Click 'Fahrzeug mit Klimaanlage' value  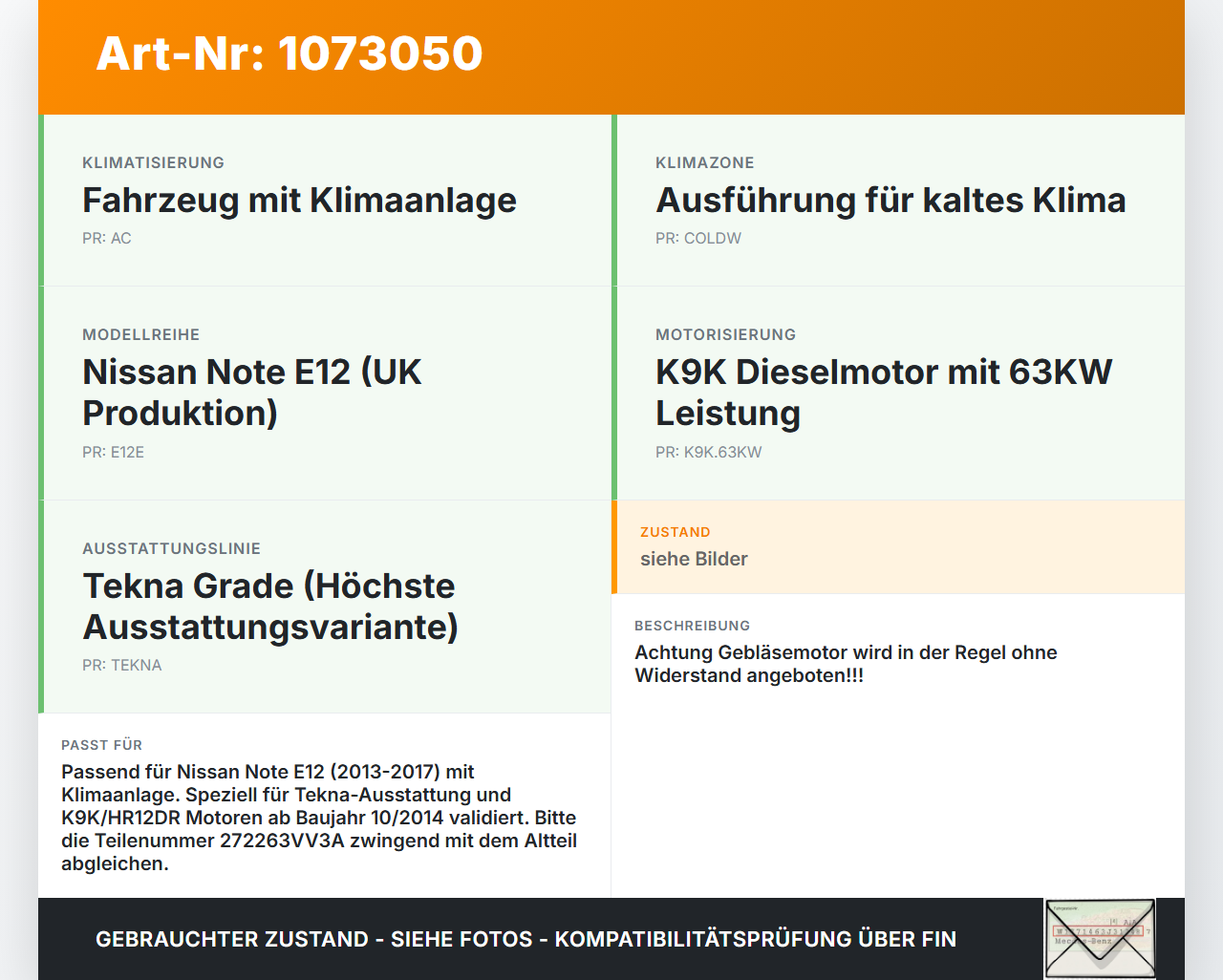click(x=299, y=201)
